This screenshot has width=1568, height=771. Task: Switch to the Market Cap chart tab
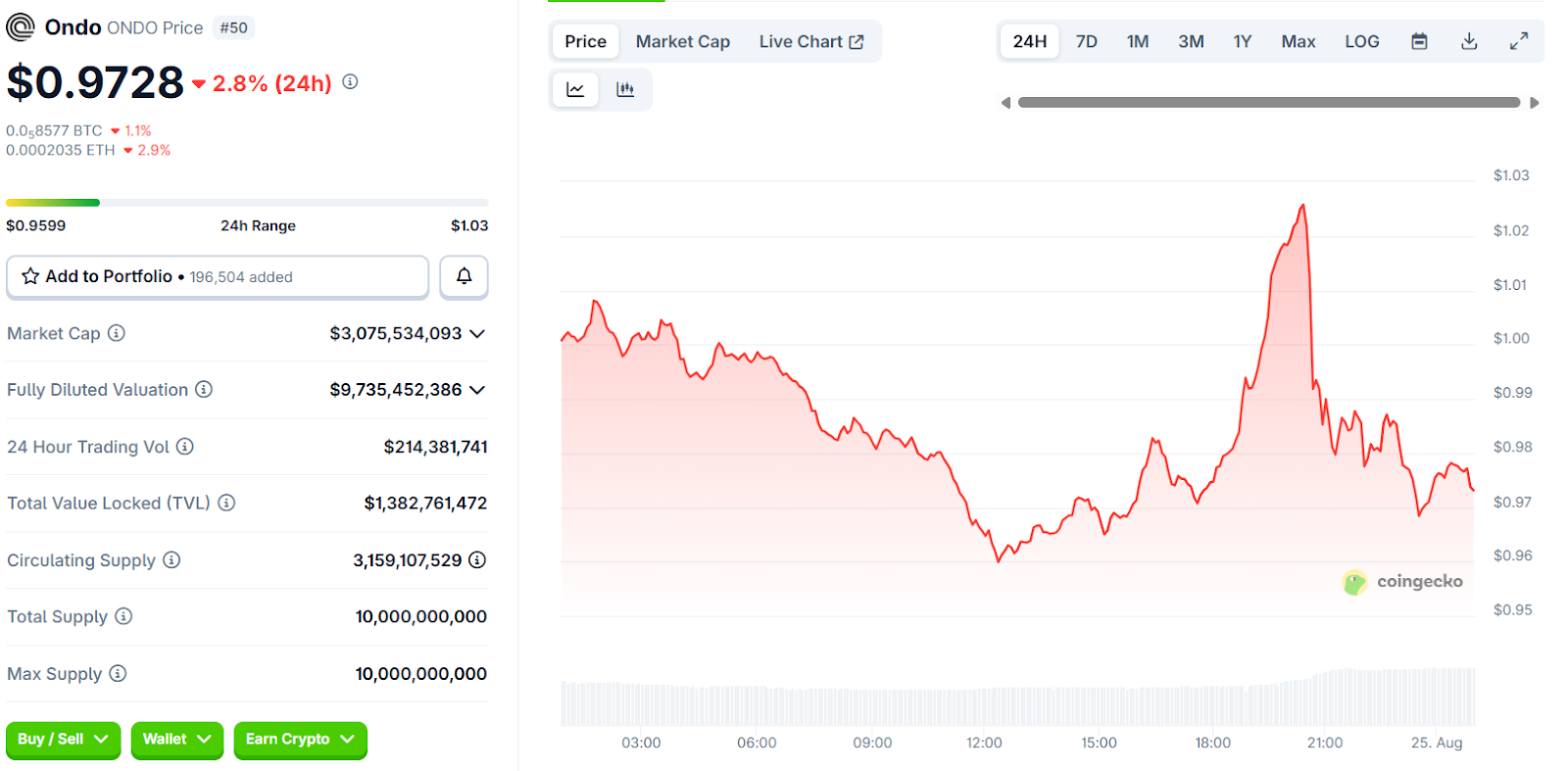pyautogui.click(x=682, y=41)
